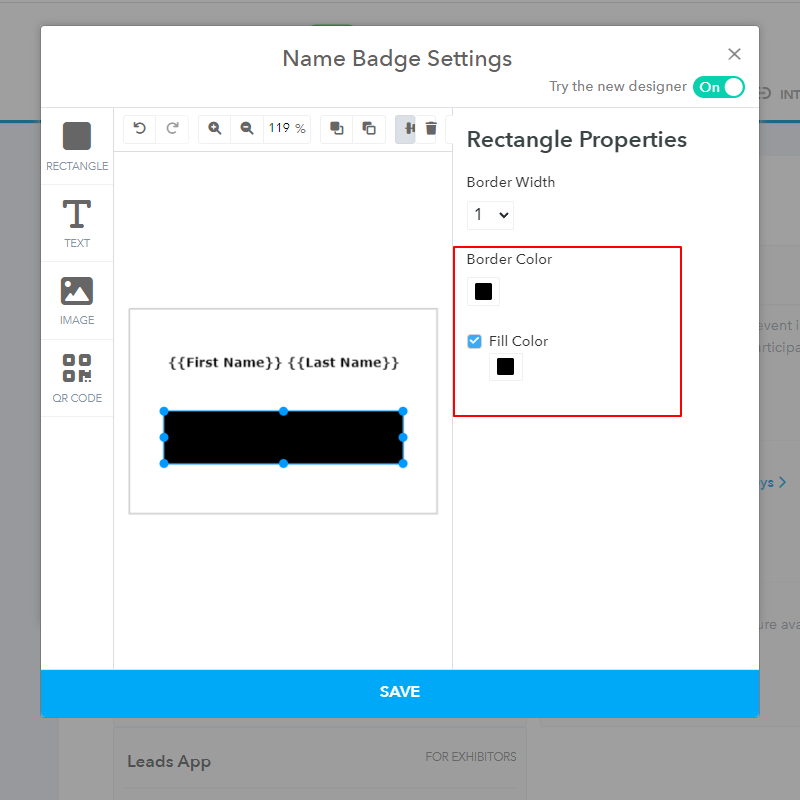This screenshot has width=800, height=800.
Task: Select the black rectangle on the badge
Action: (283, 437)
